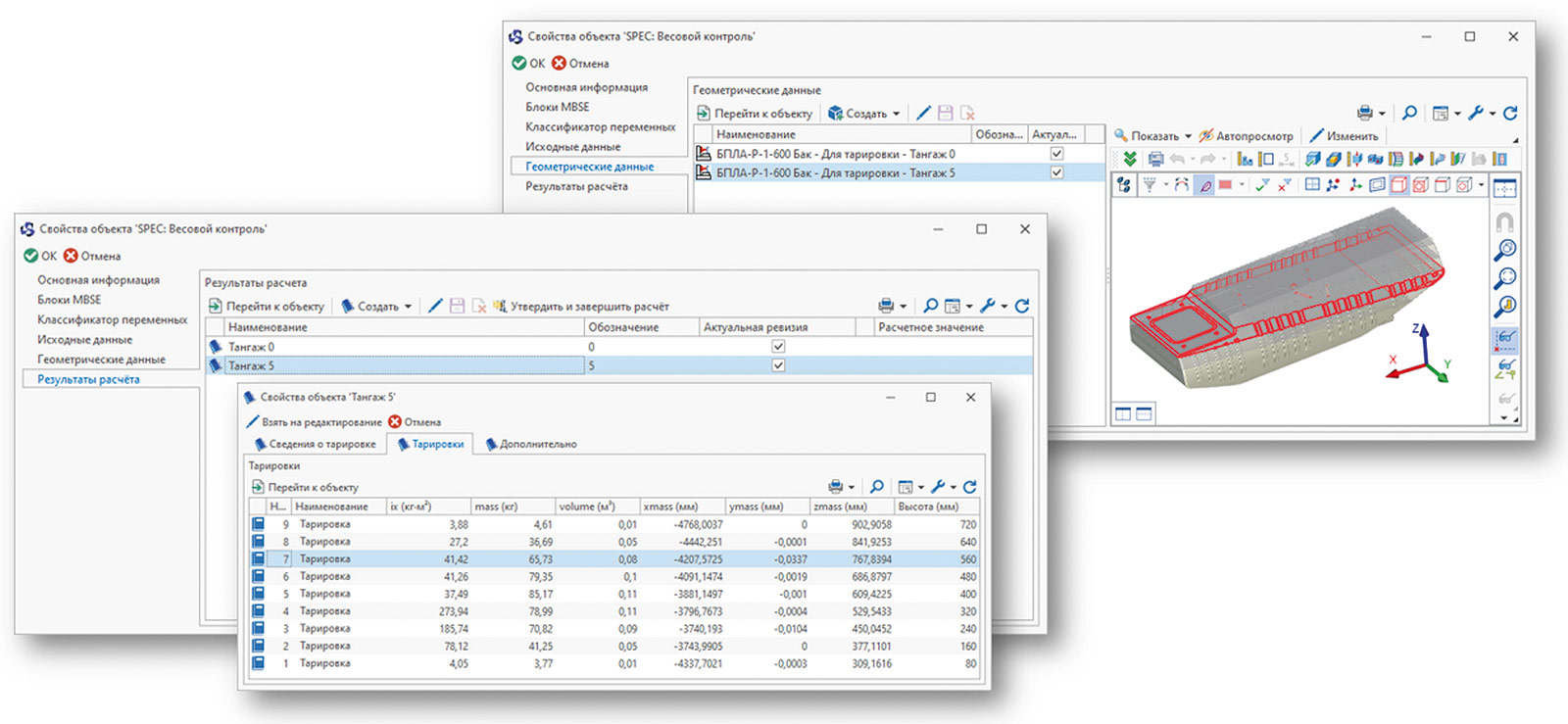Click the four-view grid icon in the 3D viewer
This screenshot has height=724, width=1568.
(x=1312, y=184)
